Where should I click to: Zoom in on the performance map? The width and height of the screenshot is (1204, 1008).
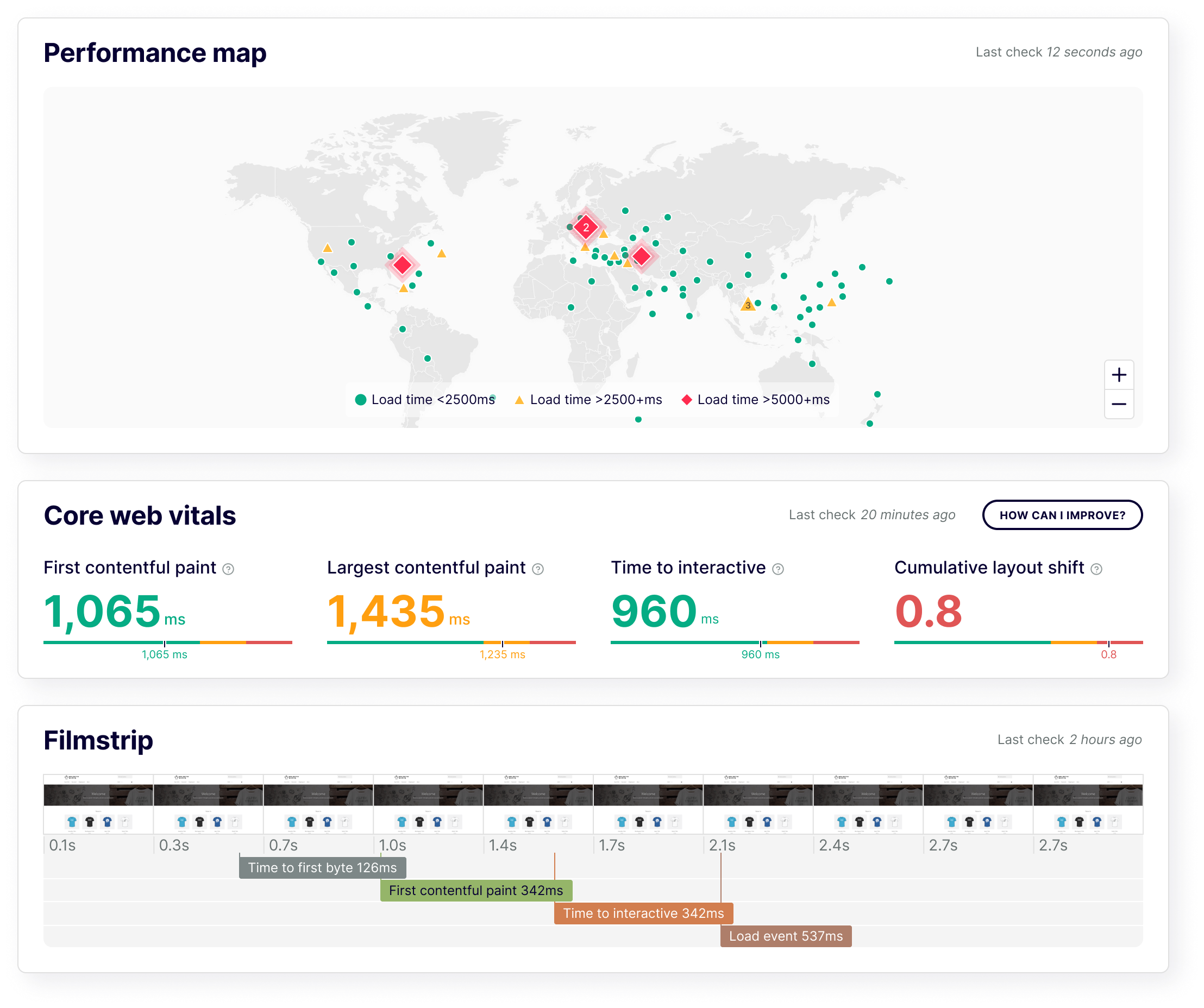tap(1119, 375)
